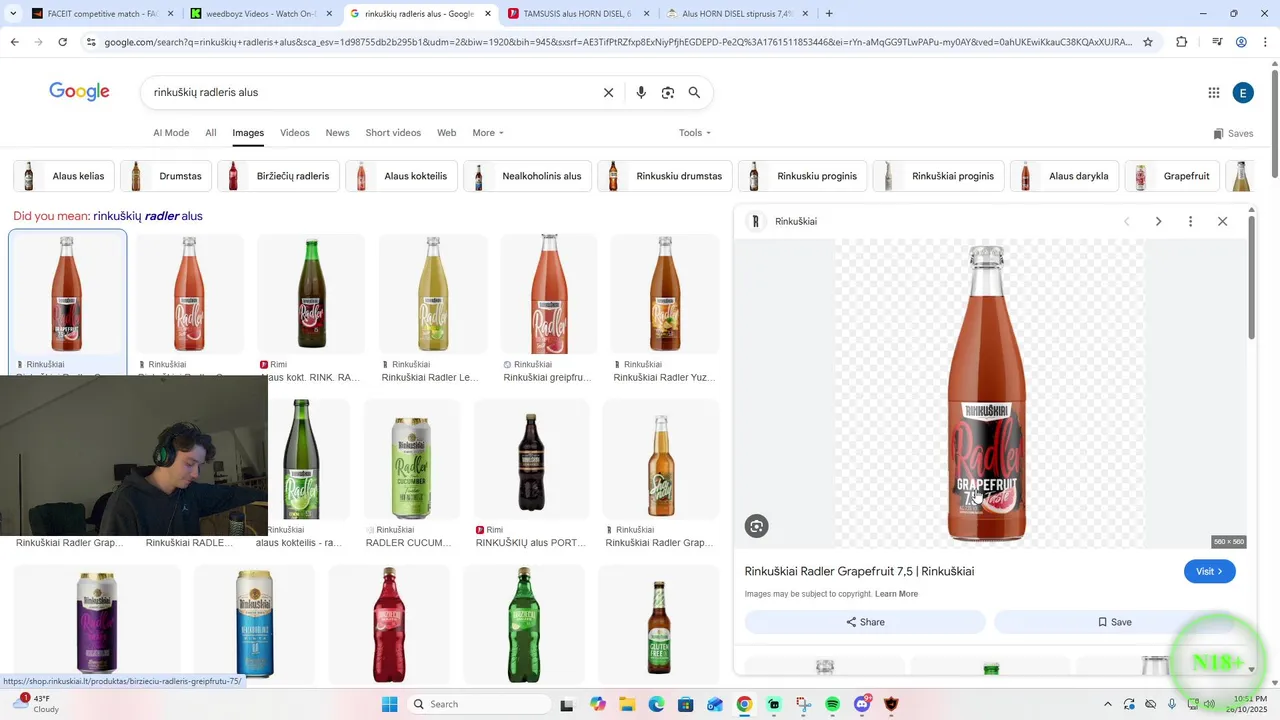The height and width of the screenshot is (720, 1280).
Task: Bookmark this page with the star icon
Action: (1148, 42)
